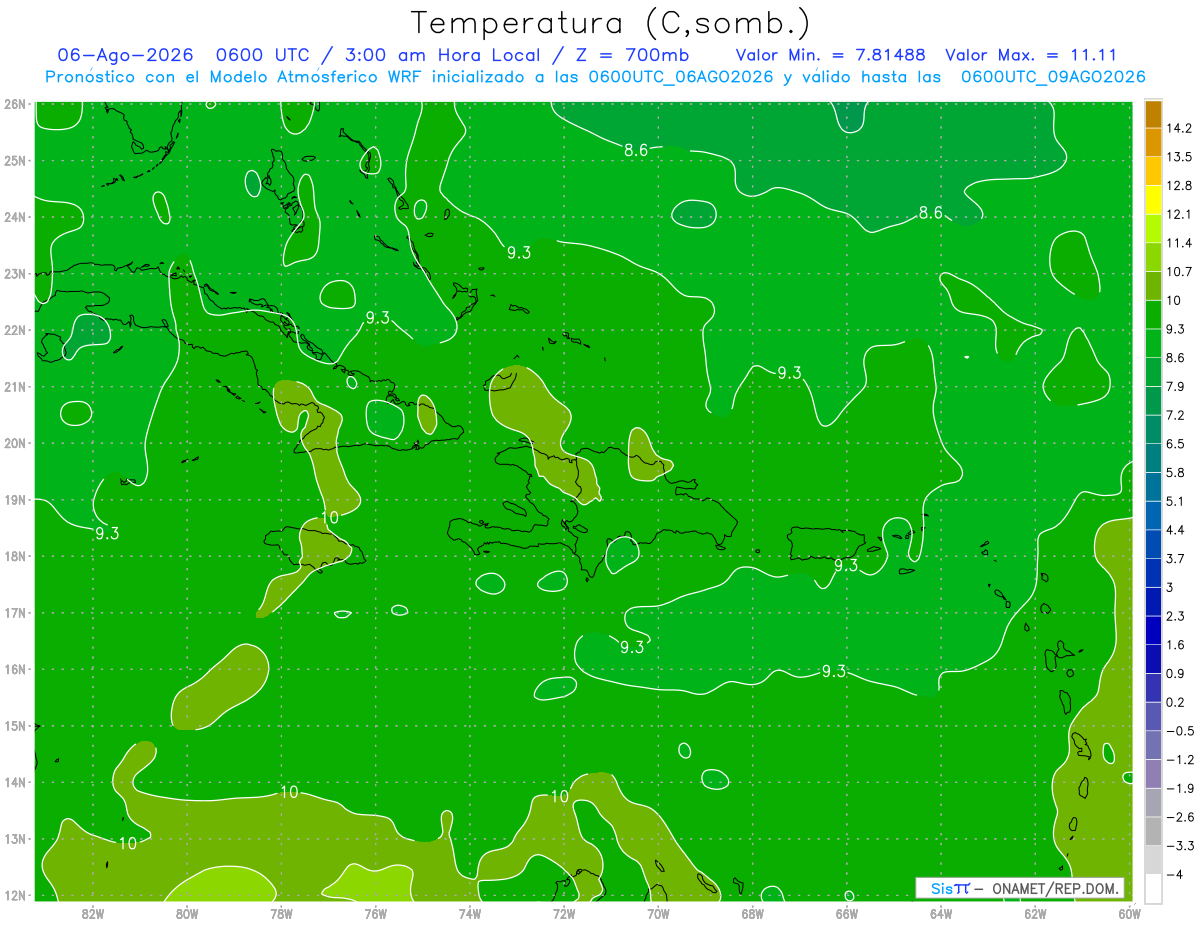The width and height of the screenshot is (1200, 927).
Task: Select the valid-until stamp "0600UTC_09AGO2026"
Action: 1053,77
